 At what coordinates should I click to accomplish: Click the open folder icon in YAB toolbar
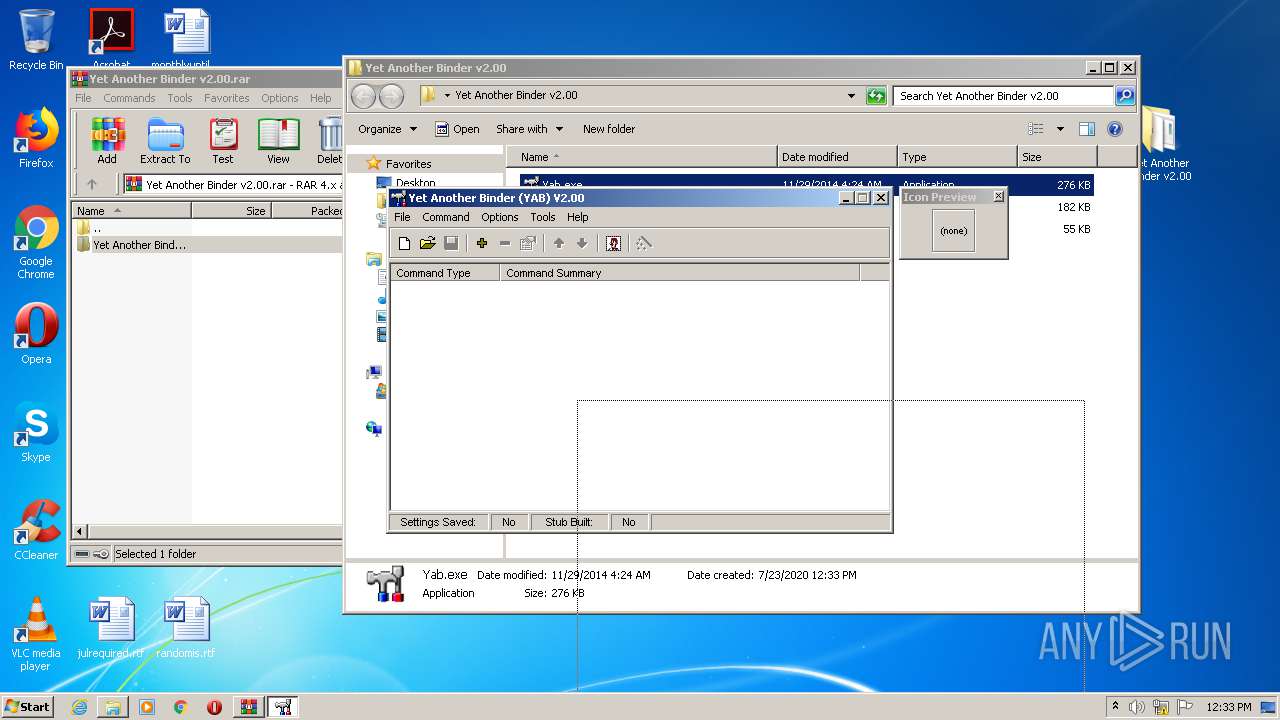click(427, 243)
